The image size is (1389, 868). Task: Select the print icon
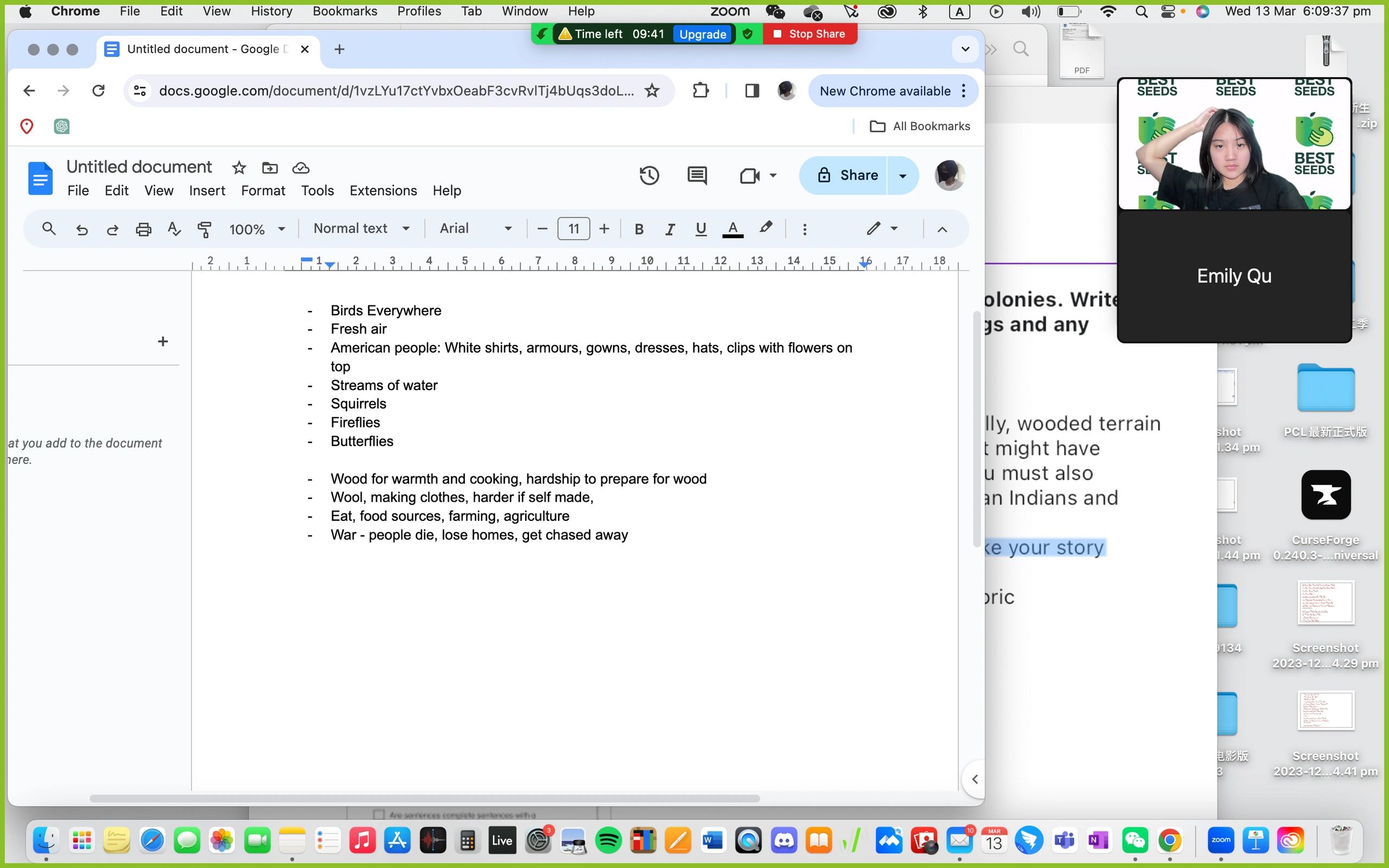pos(143,228)
